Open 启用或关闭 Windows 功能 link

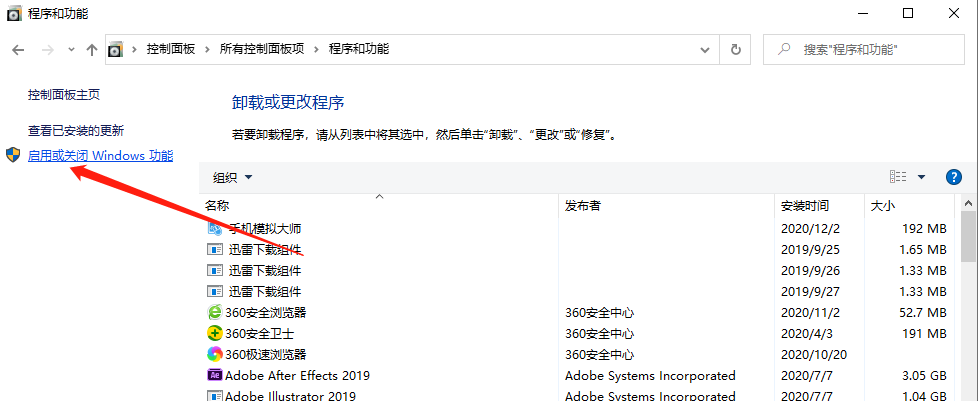coord(100,156)
